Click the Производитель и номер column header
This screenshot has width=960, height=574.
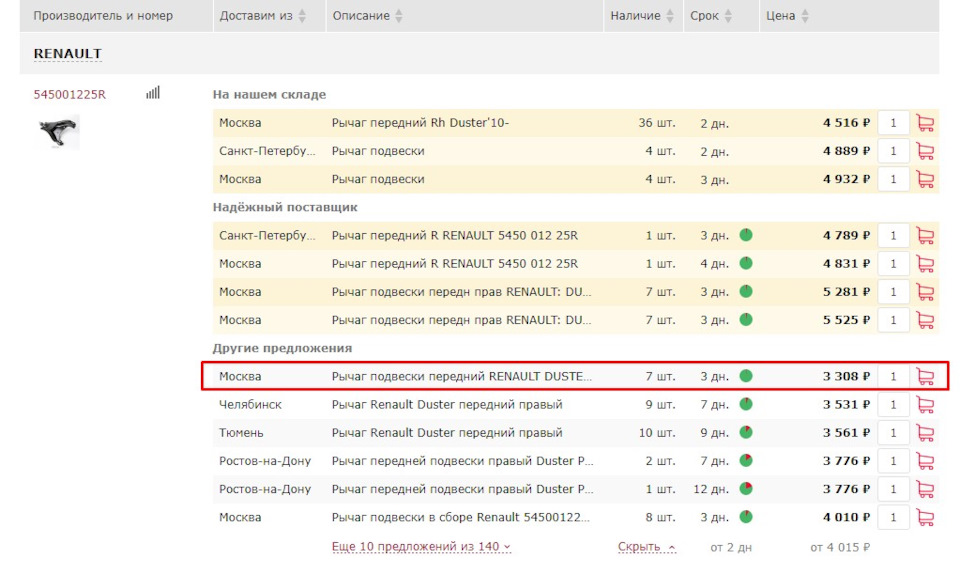point(103,16)
